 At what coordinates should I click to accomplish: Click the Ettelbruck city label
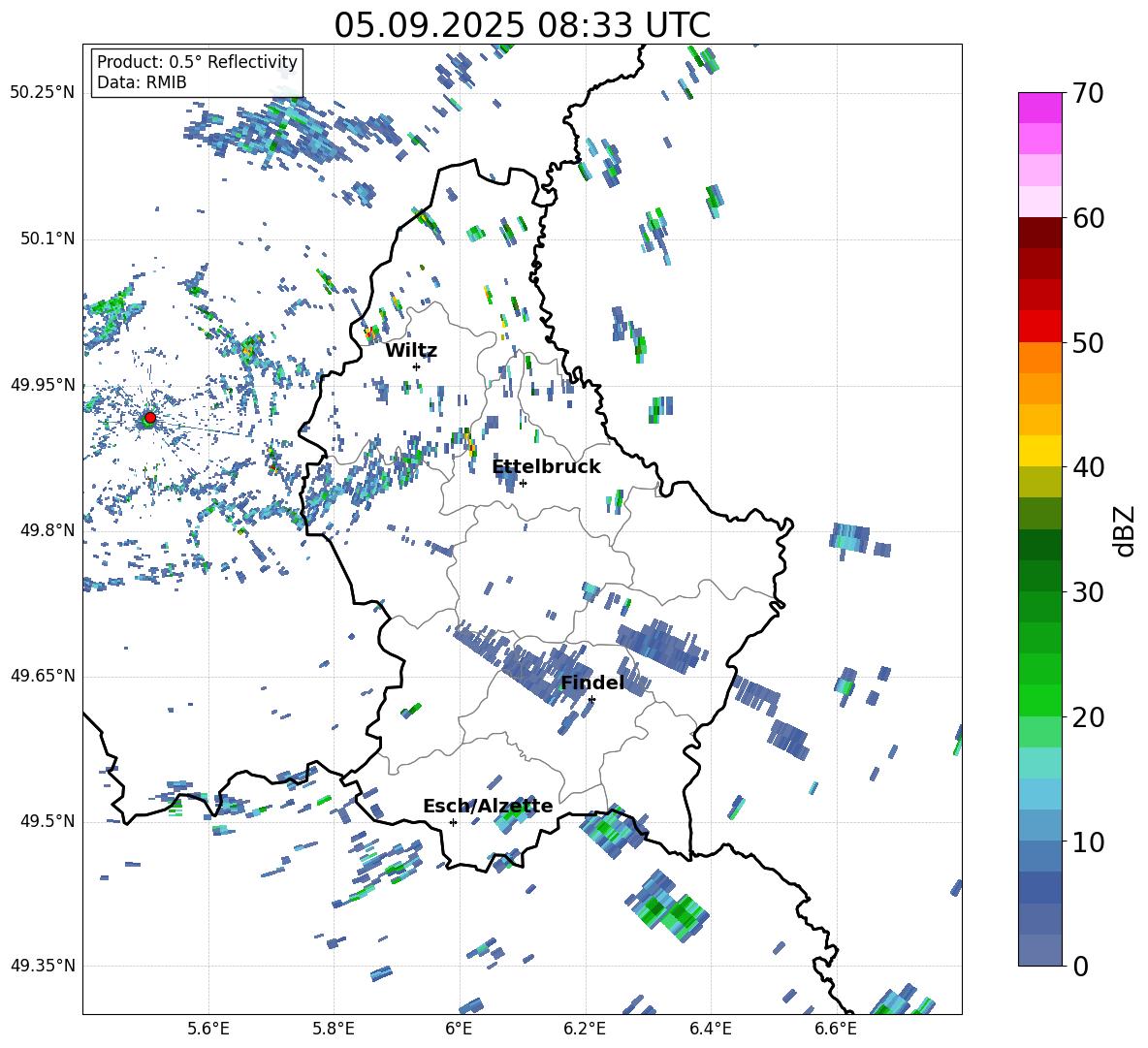coord(546,467)
